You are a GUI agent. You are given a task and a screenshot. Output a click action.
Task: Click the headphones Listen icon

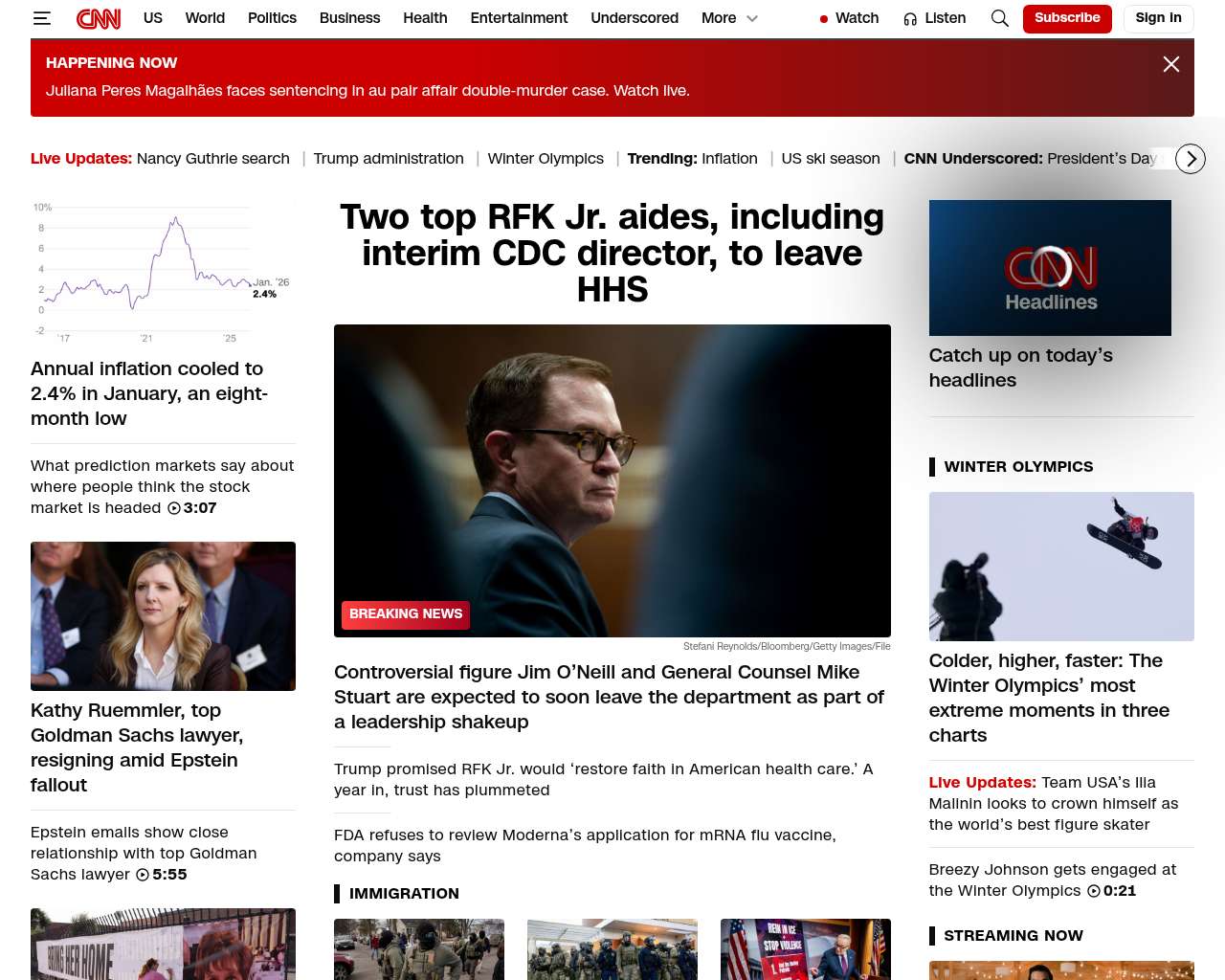(910, 19)
